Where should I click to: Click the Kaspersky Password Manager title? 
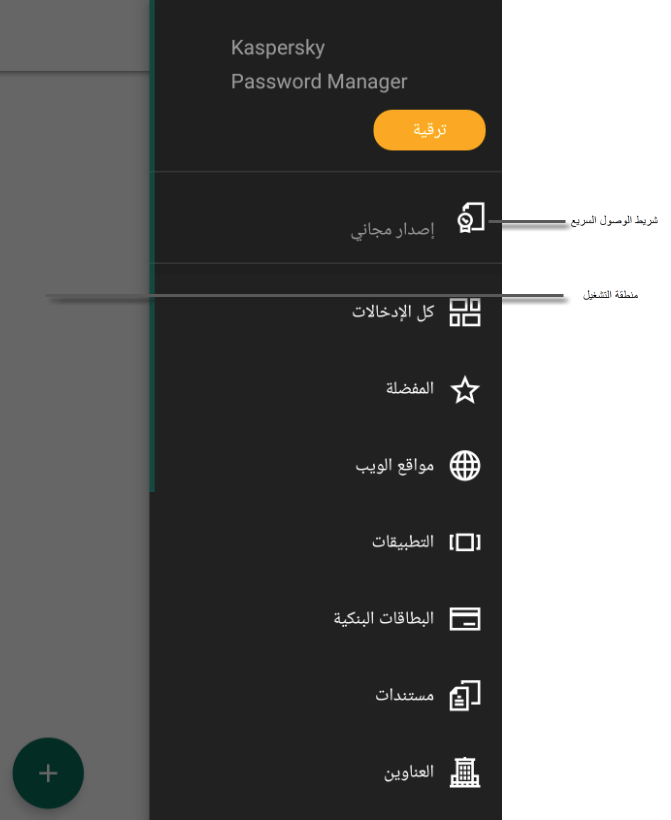(319, 65)
